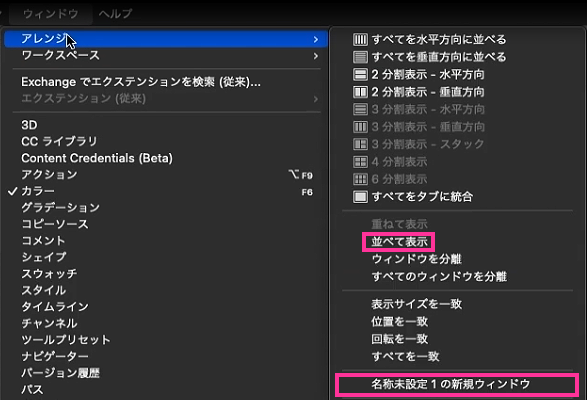Viewport: 587px width, 400px height.
Task: Expand the ワークスペース submenu arrow
Action: click(316, 56)
